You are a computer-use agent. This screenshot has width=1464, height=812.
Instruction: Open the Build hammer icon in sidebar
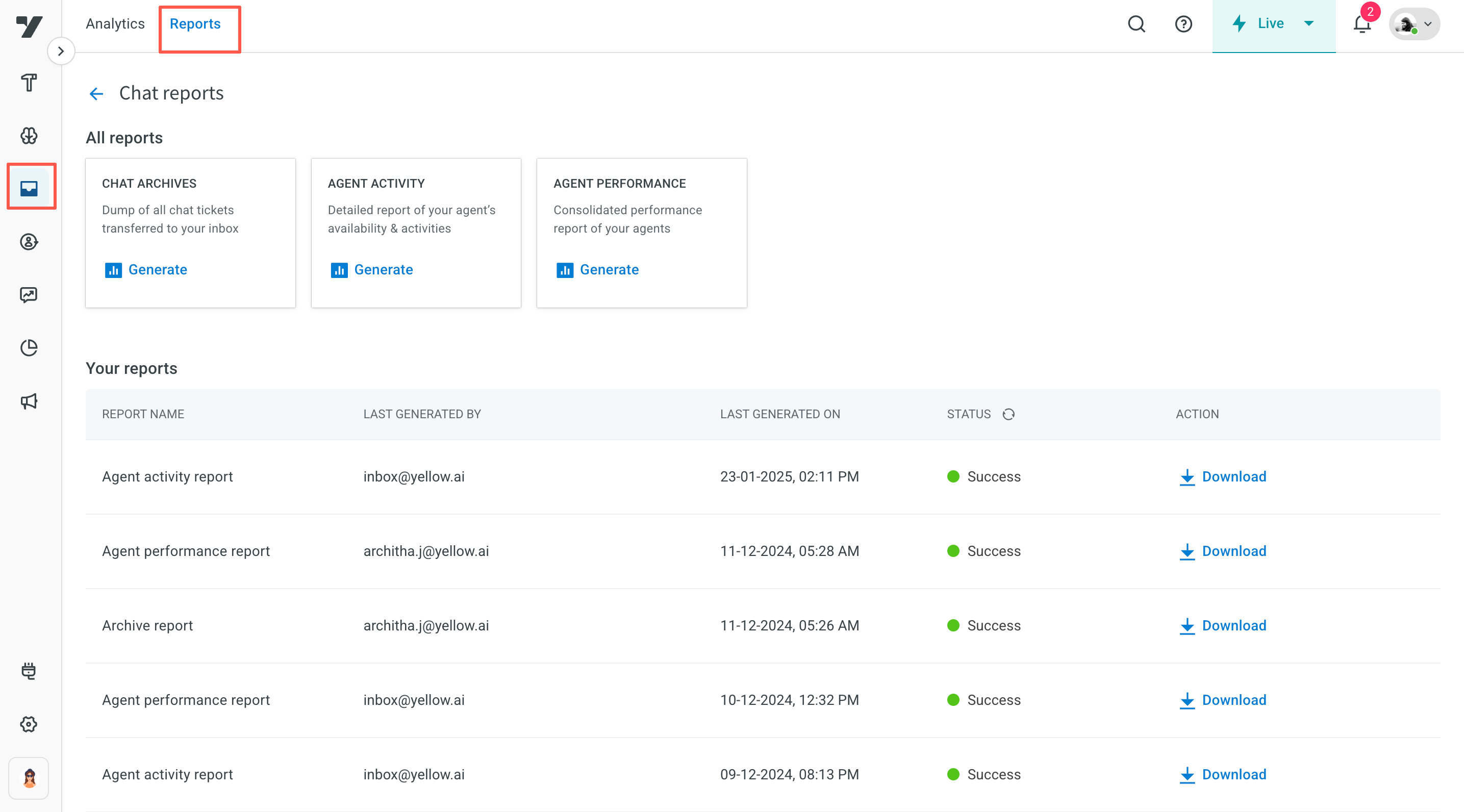pyautogui.click(x=29, y=83)
